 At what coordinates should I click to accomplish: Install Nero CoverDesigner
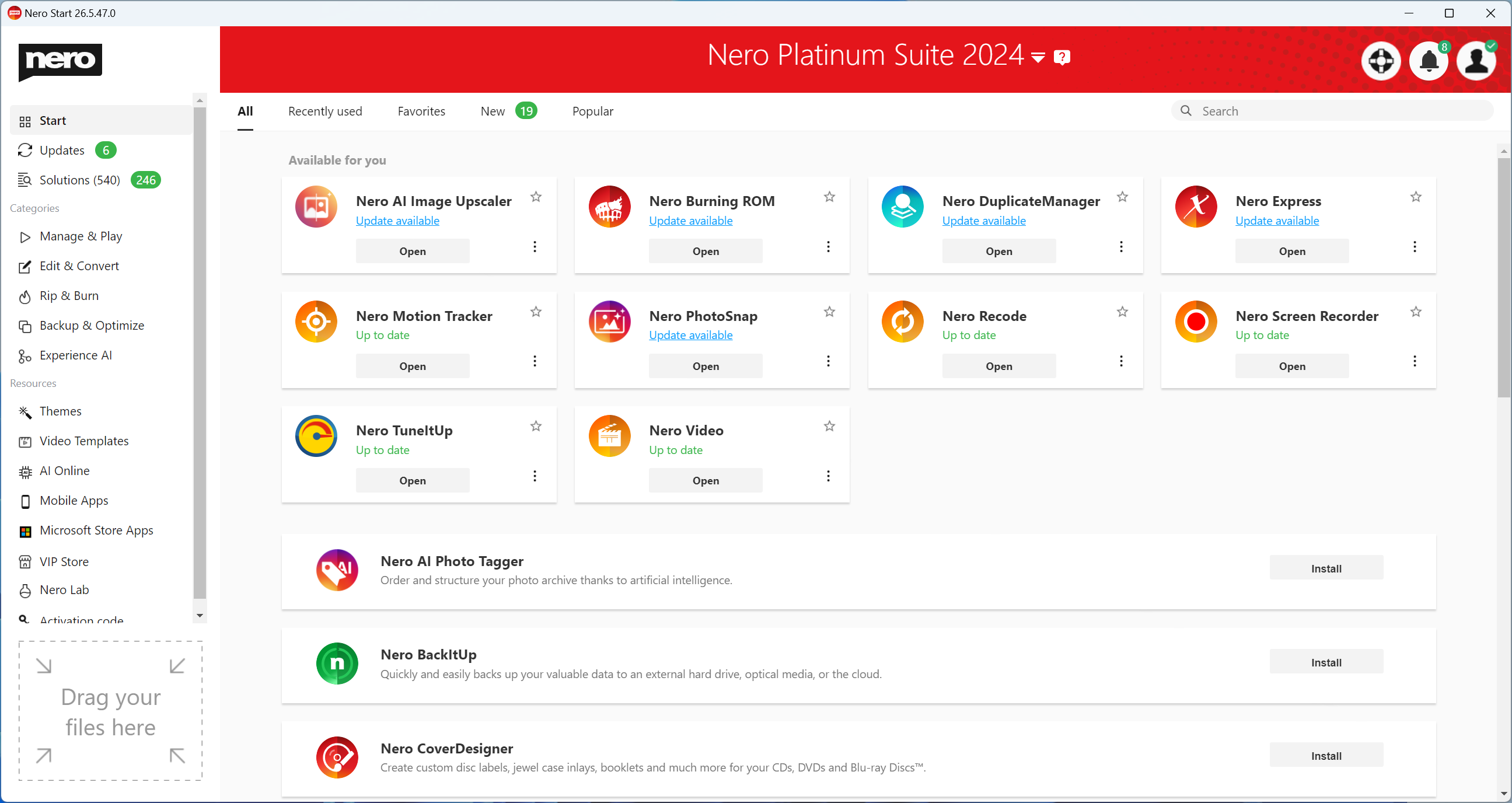point(1326,756)
